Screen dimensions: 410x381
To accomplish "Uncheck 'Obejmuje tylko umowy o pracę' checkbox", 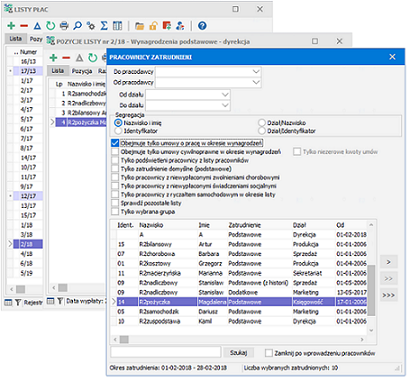I will [115, 143].
